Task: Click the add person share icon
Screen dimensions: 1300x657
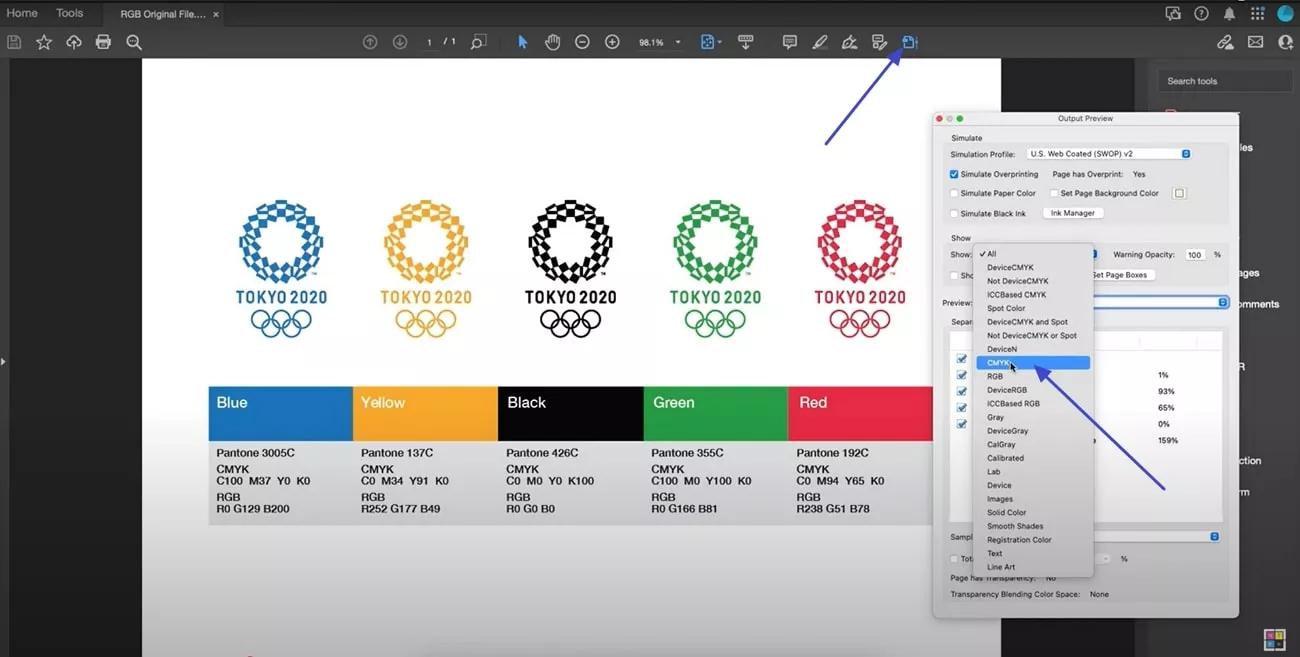Action: [1284, 42]
